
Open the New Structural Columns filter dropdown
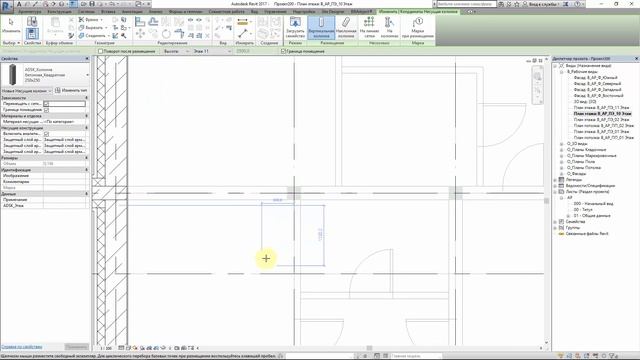(26, 91)
